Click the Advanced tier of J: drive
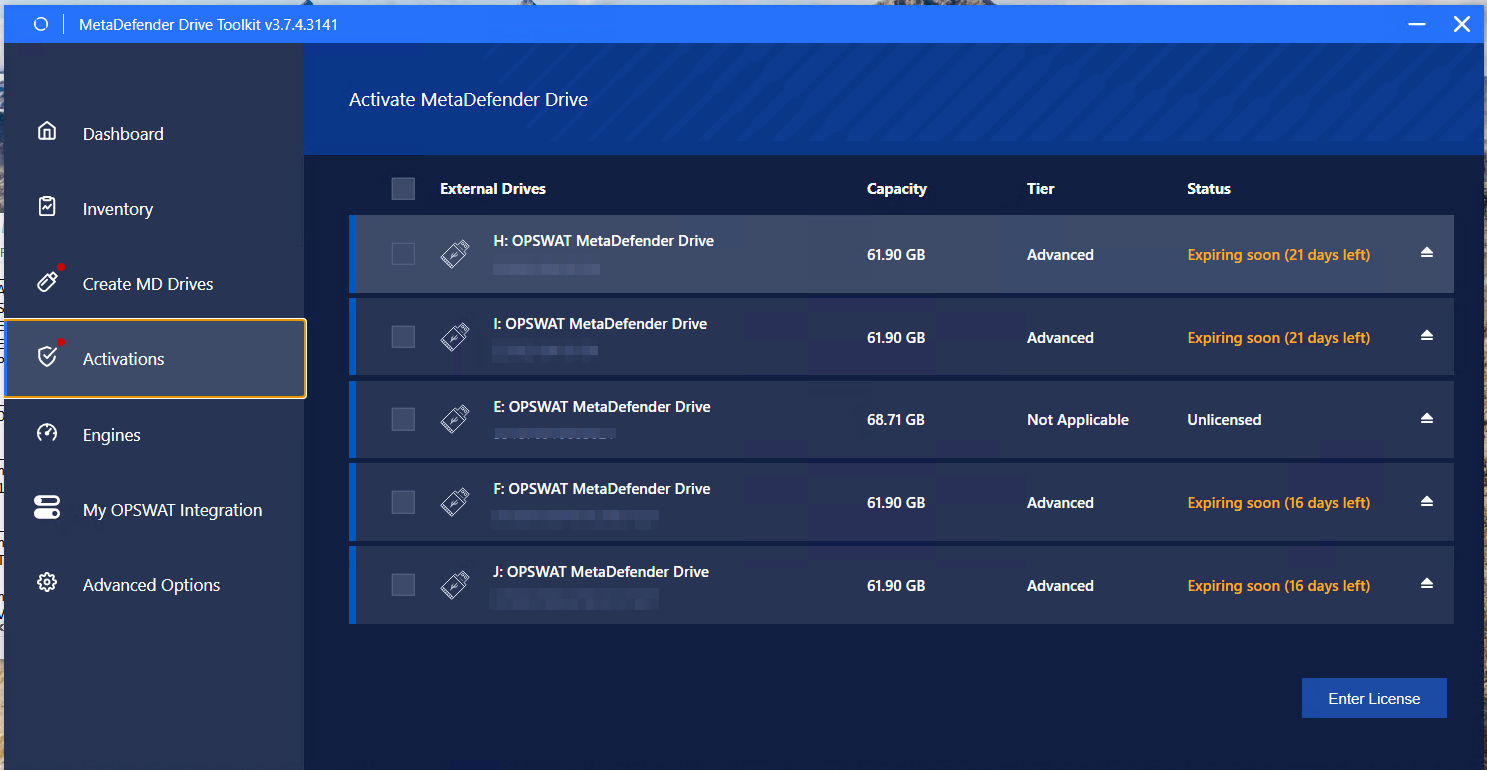 coord(1060,586)
